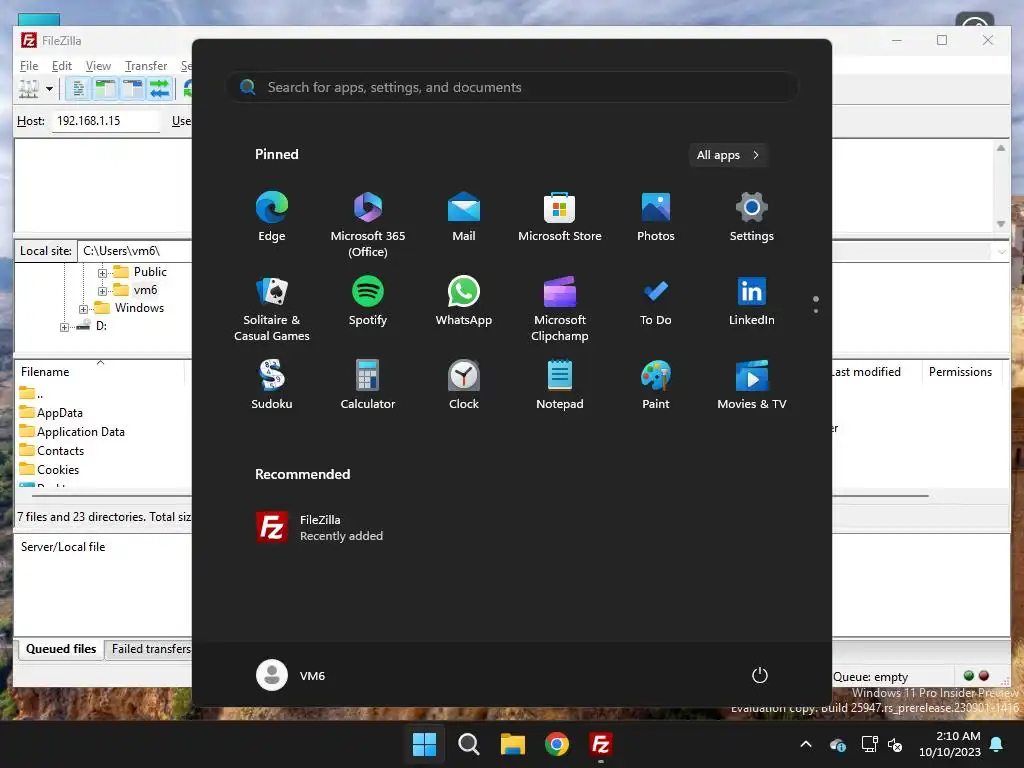The height and width of the screenshot is (768, 1024).
Task: Expand the vm6 folder tree node
Action: [x=103, y=291]
